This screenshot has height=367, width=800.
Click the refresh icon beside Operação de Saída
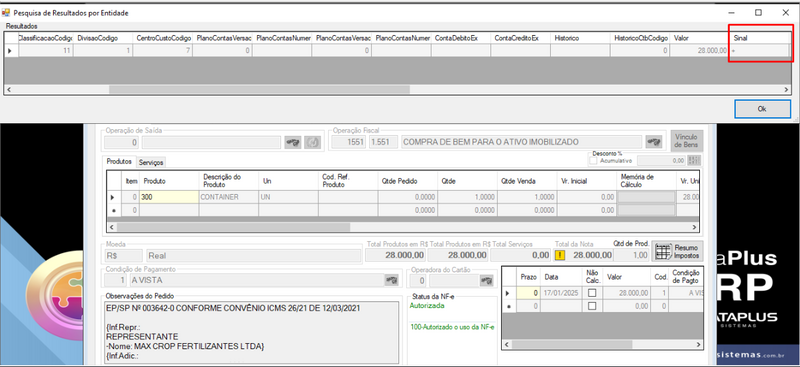click(312, 142)
